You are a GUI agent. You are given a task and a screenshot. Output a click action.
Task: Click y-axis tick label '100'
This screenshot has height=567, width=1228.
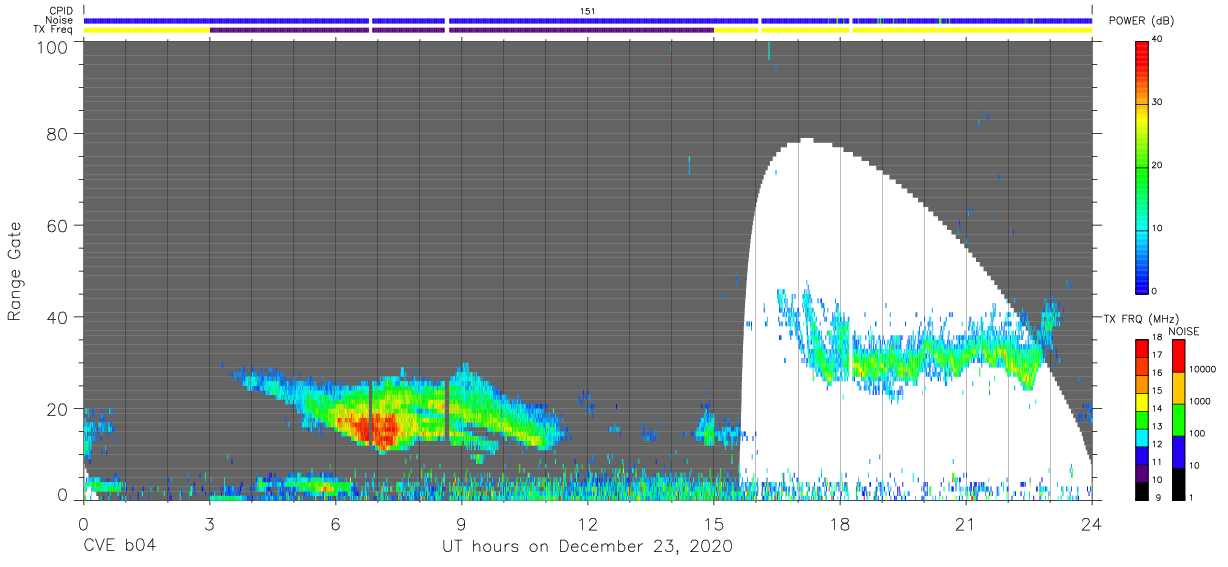[54, 47]
